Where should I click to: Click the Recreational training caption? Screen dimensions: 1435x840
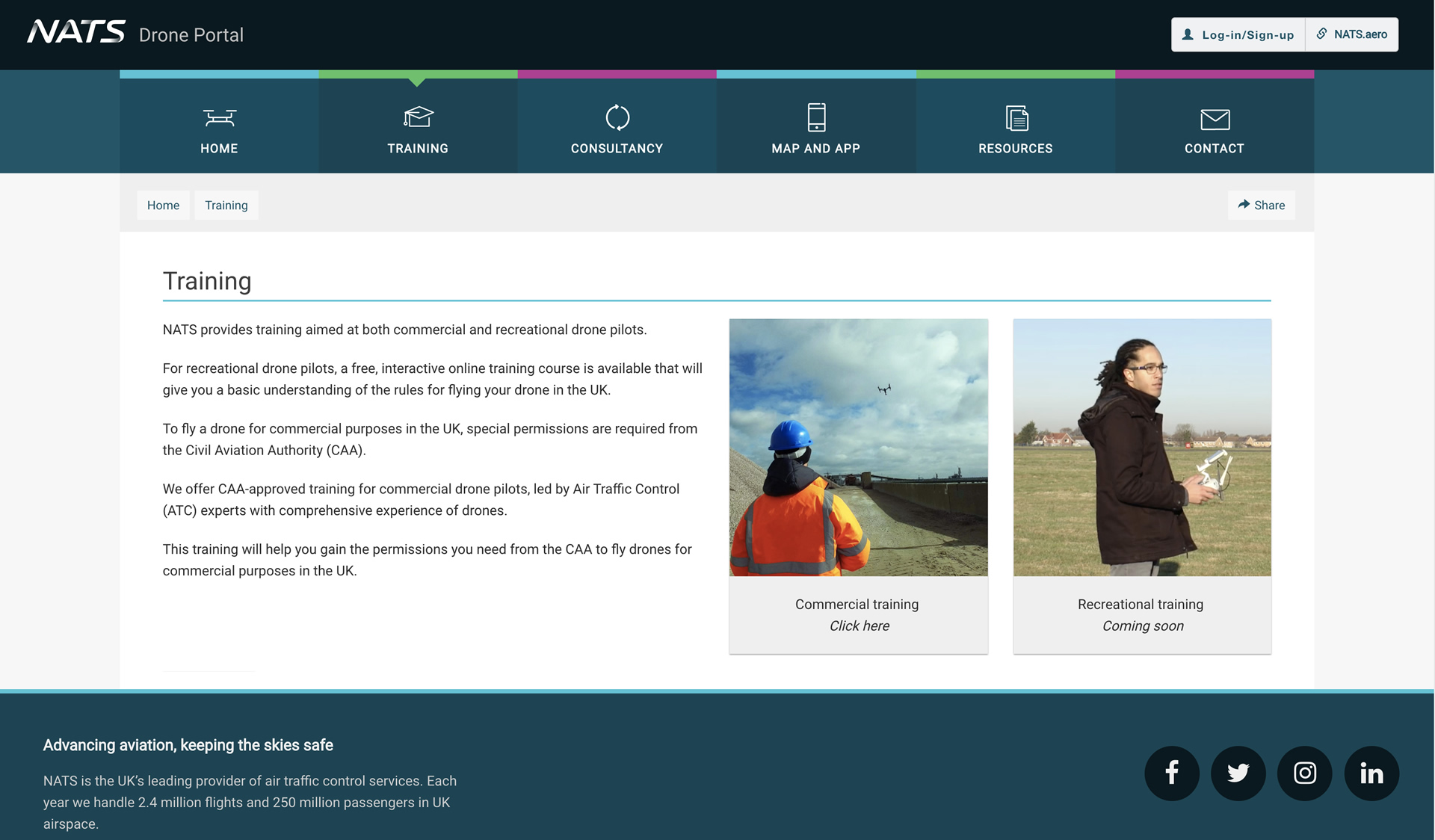[x=1141, y=604]
